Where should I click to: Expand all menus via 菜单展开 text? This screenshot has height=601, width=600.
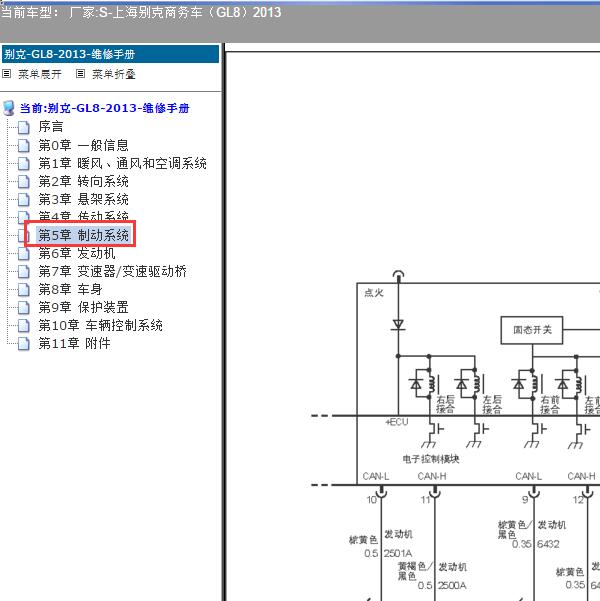point(40,74)
